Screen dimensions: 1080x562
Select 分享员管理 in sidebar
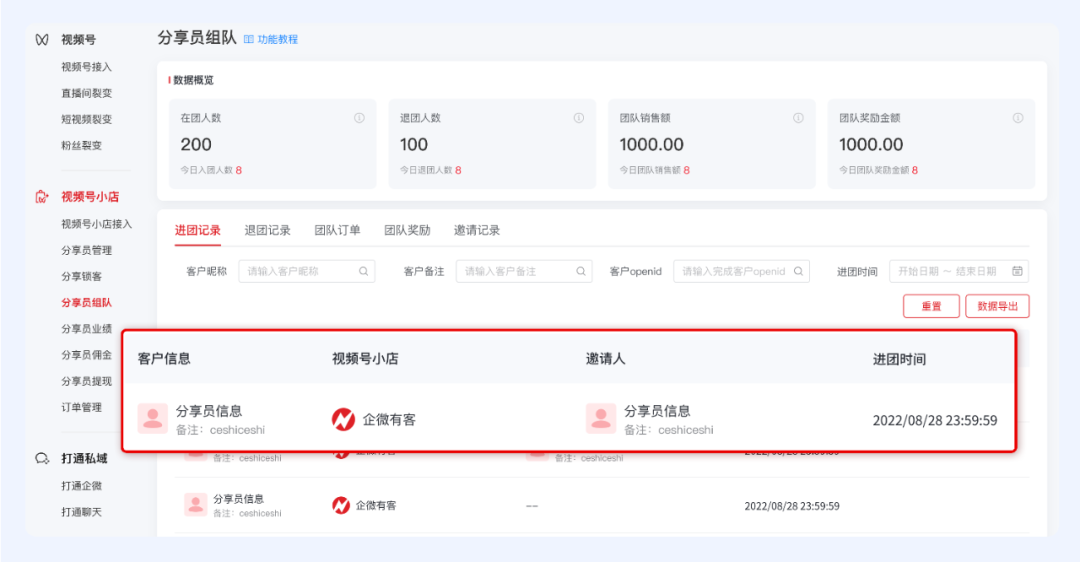click(x=86, y=250)
